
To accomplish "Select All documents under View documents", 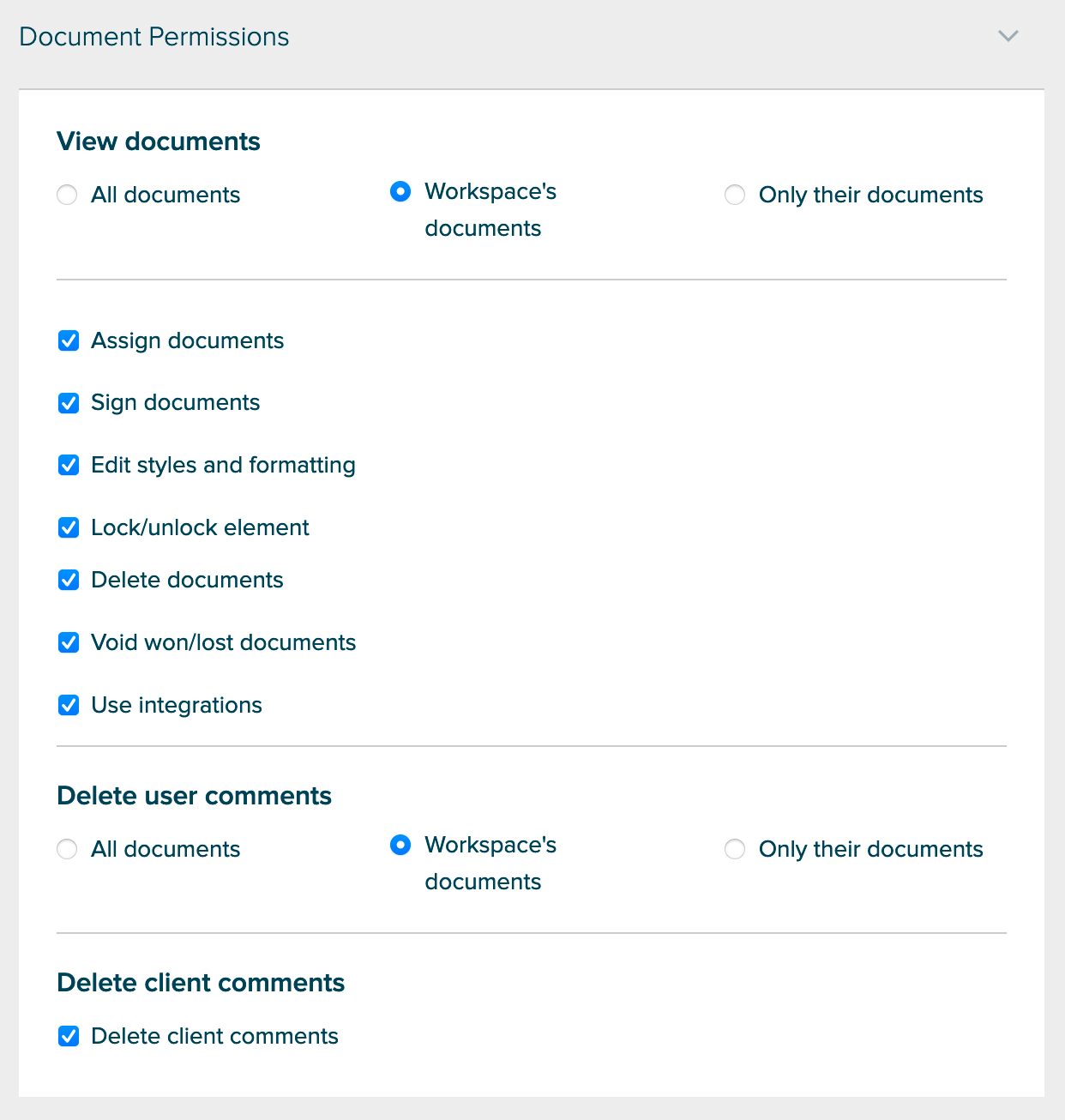I will pos(67,195).
